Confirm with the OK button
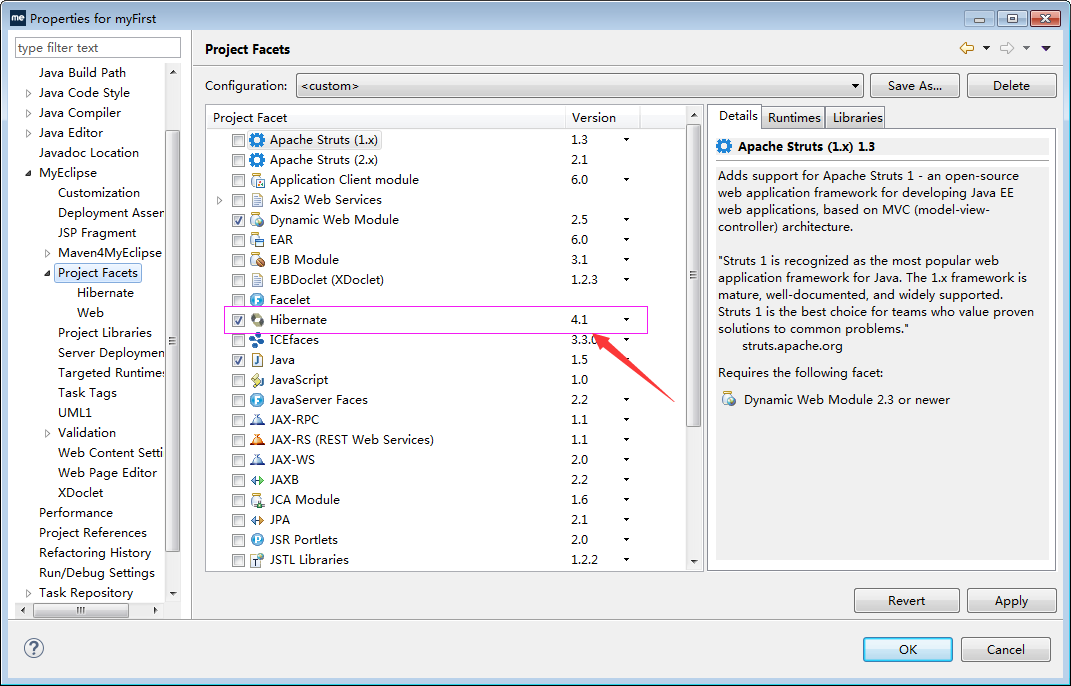 tap(908, 650)
